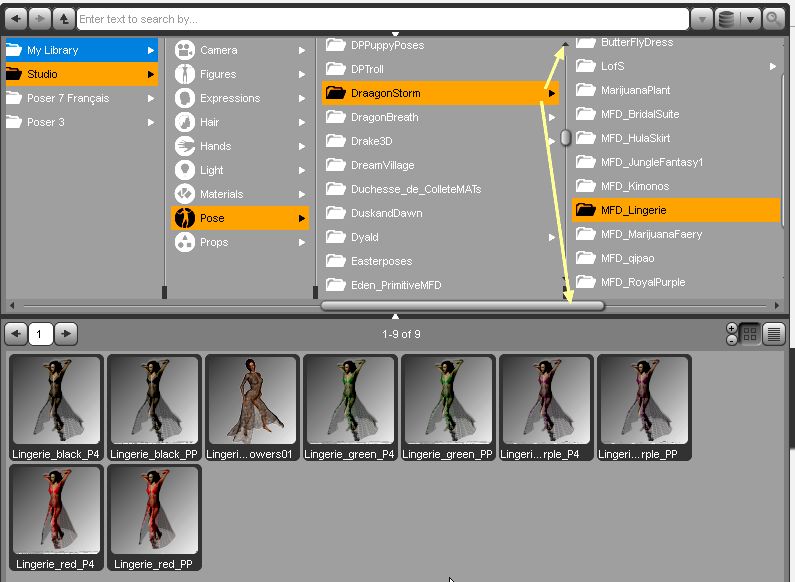Expand the Camera category arrow
The width and height of the screenshot is (795, 582).
[x=302, y=50]
